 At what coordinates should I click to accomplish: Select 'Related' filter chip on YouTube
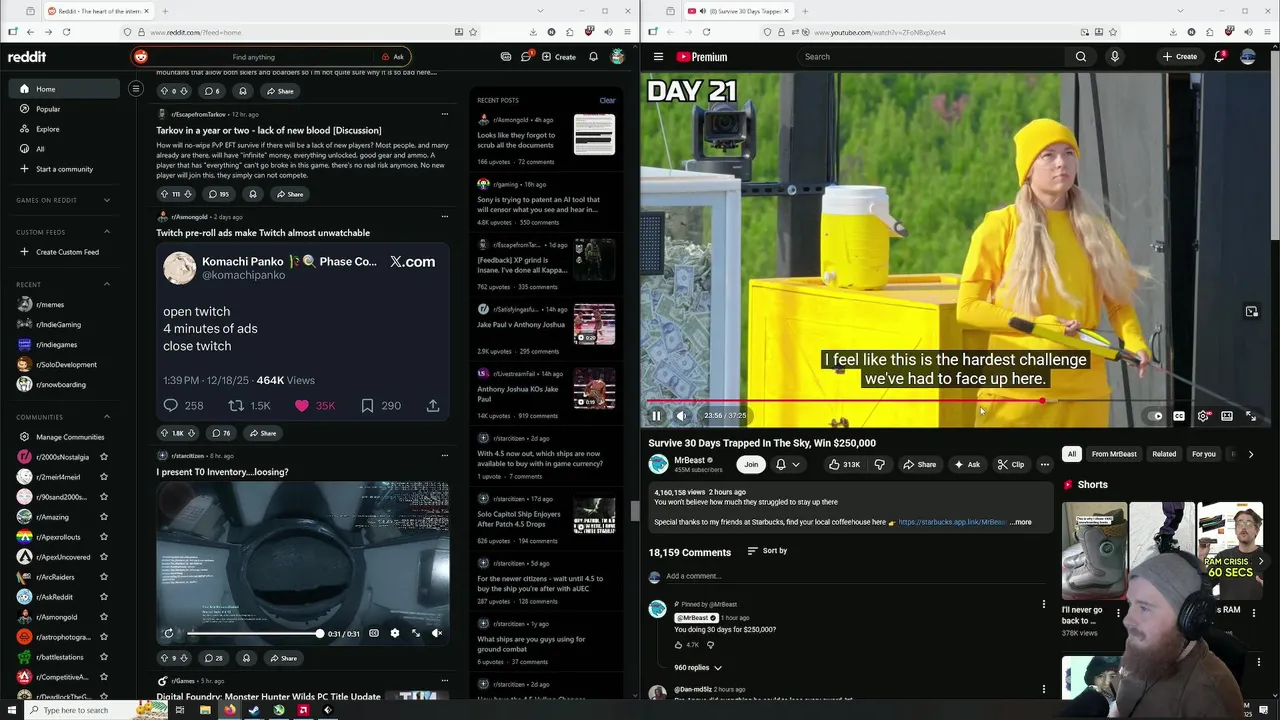click(1164, 454)
